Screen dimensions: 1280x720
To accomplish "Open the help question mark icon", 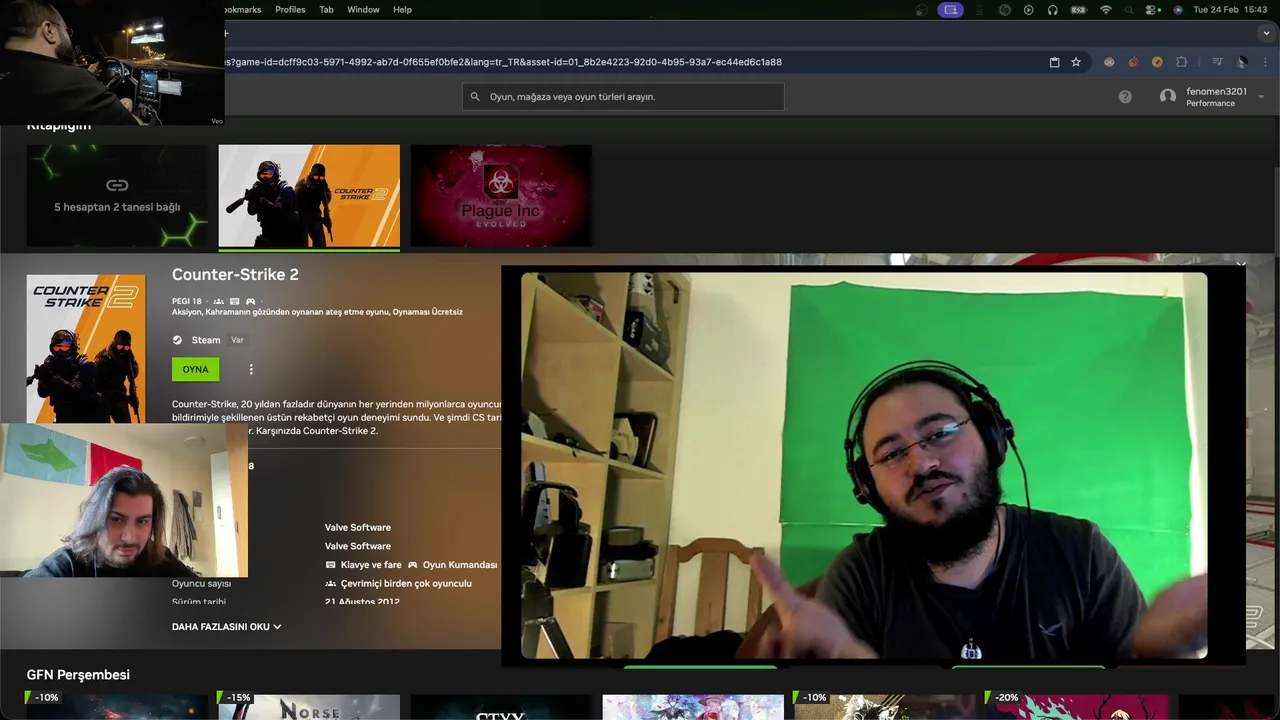I will 1125,97.
